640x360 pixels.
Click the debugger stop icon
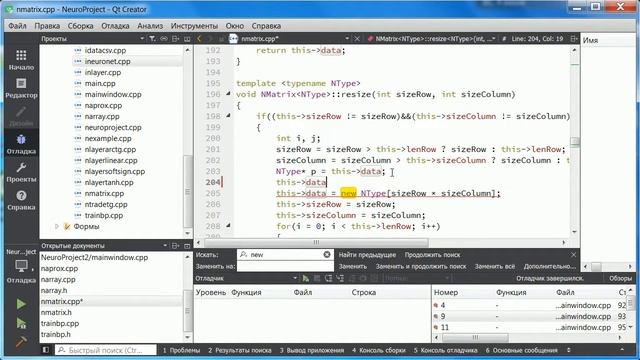point(317,278)
